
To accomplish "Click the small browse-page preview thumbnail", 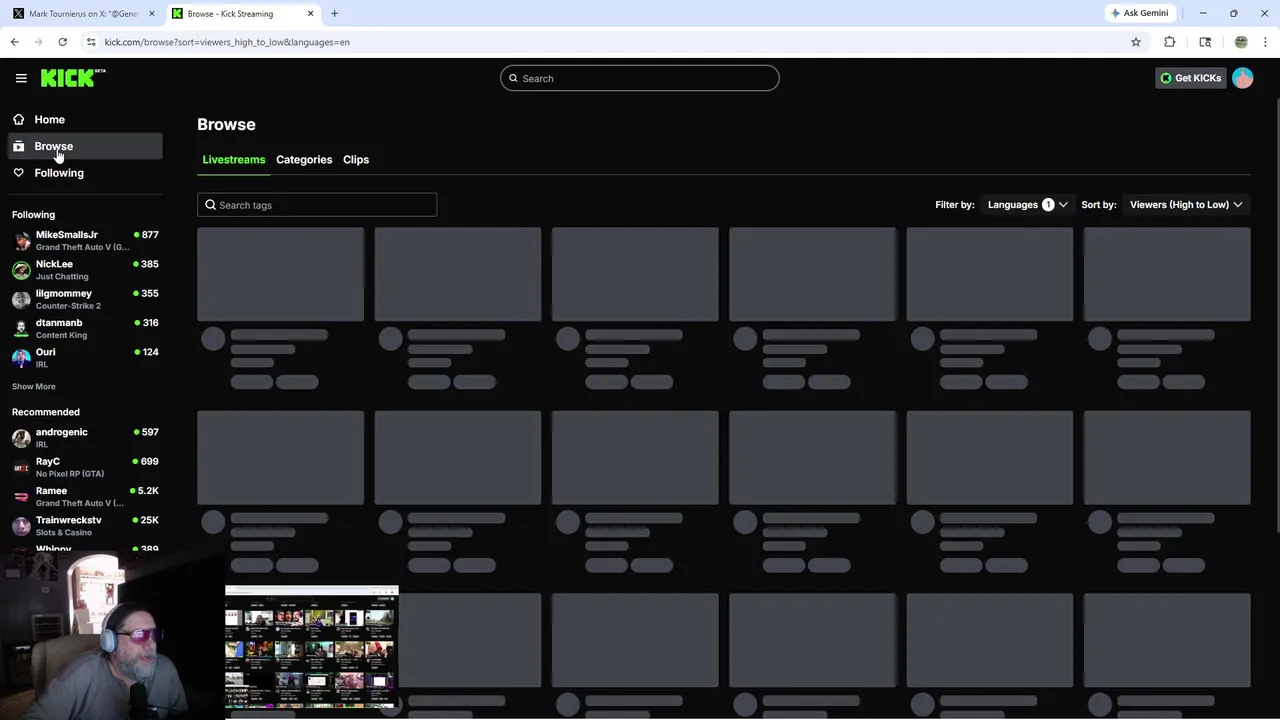I will coord(311,647).
